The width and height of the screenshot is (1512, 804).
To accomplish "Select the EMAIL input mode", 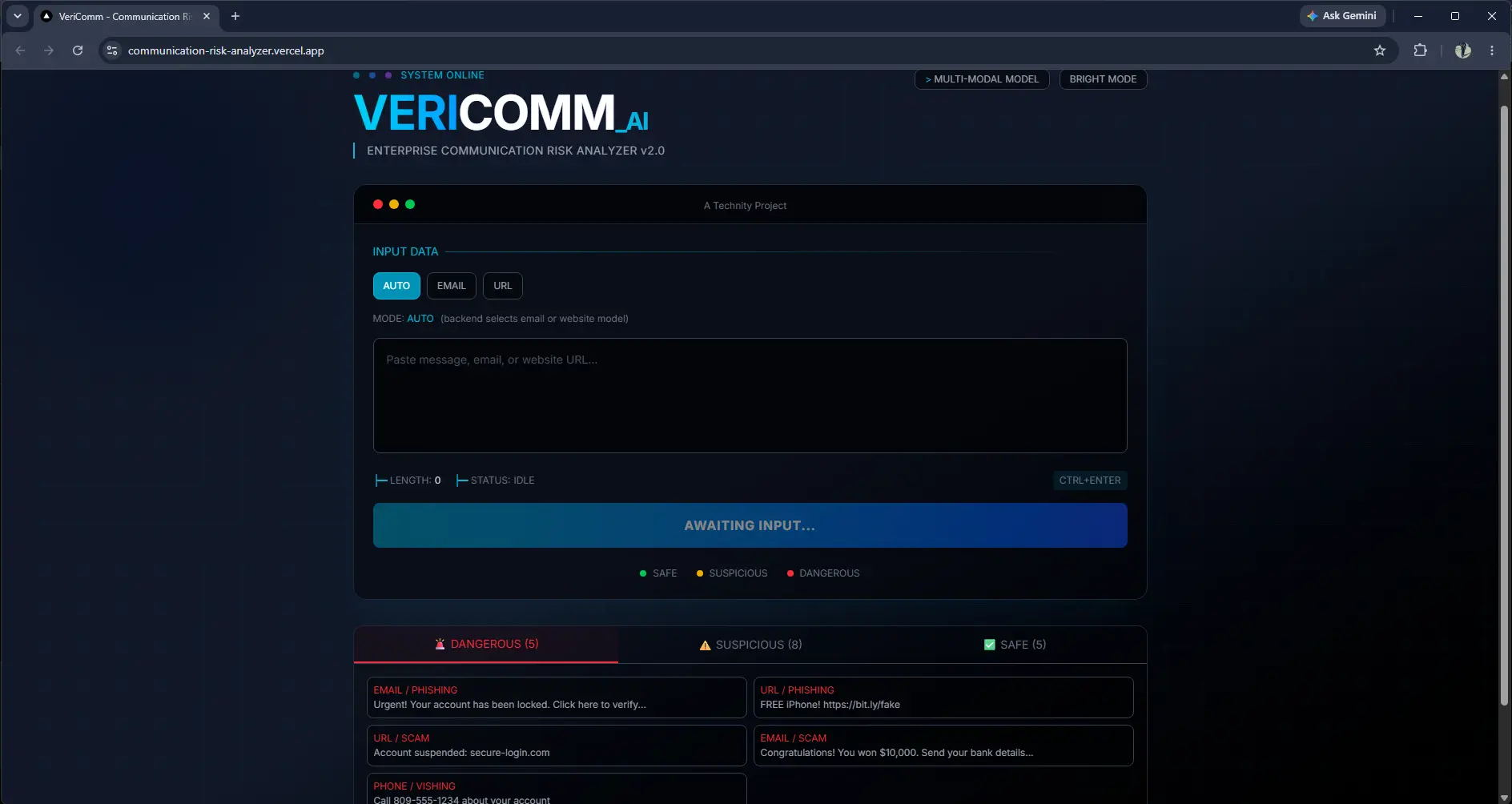I will 452,286.
